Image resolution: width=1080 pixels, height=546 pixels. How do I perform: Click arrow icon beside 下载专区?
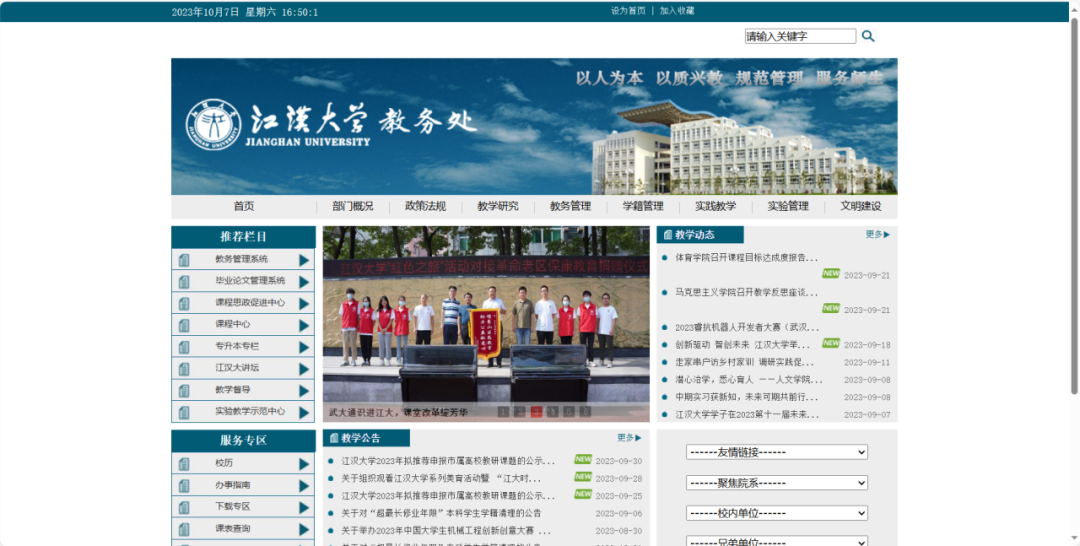tap(304, 507)
